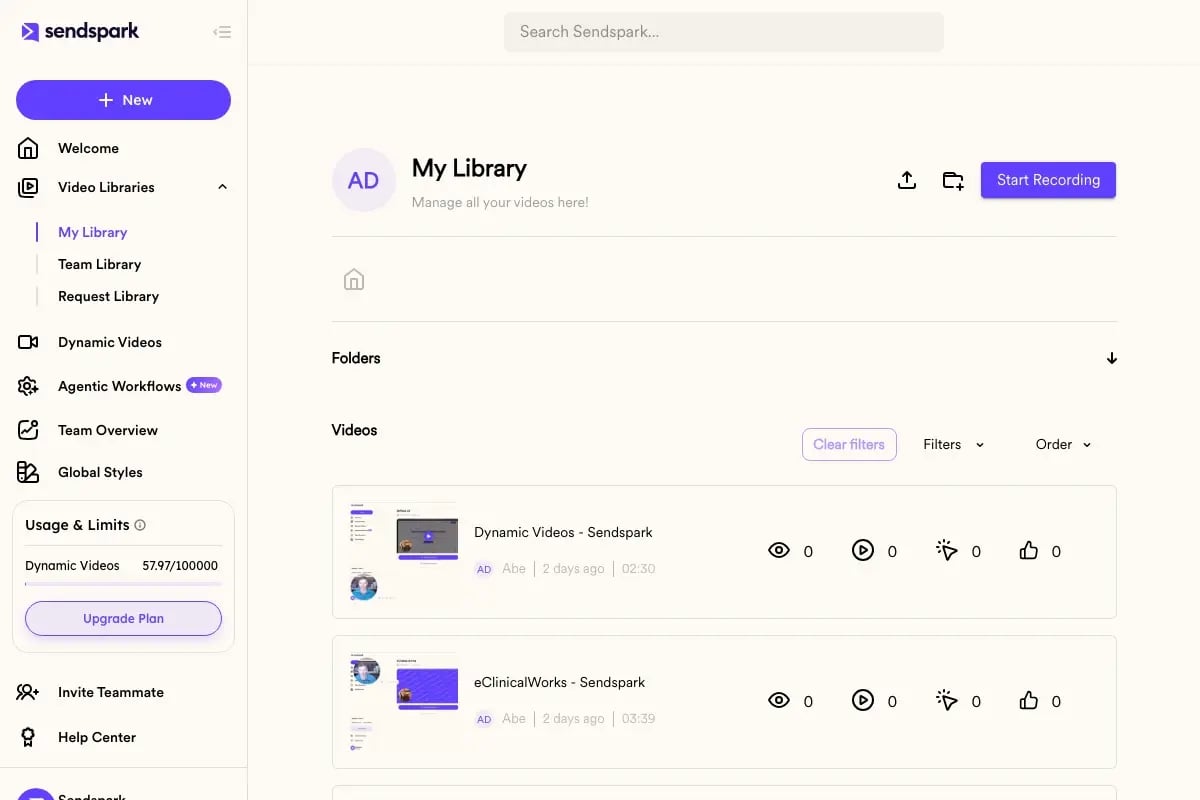
Task: Click "Manage all your videos here!" subtitle
Action: tap(500, 202)
